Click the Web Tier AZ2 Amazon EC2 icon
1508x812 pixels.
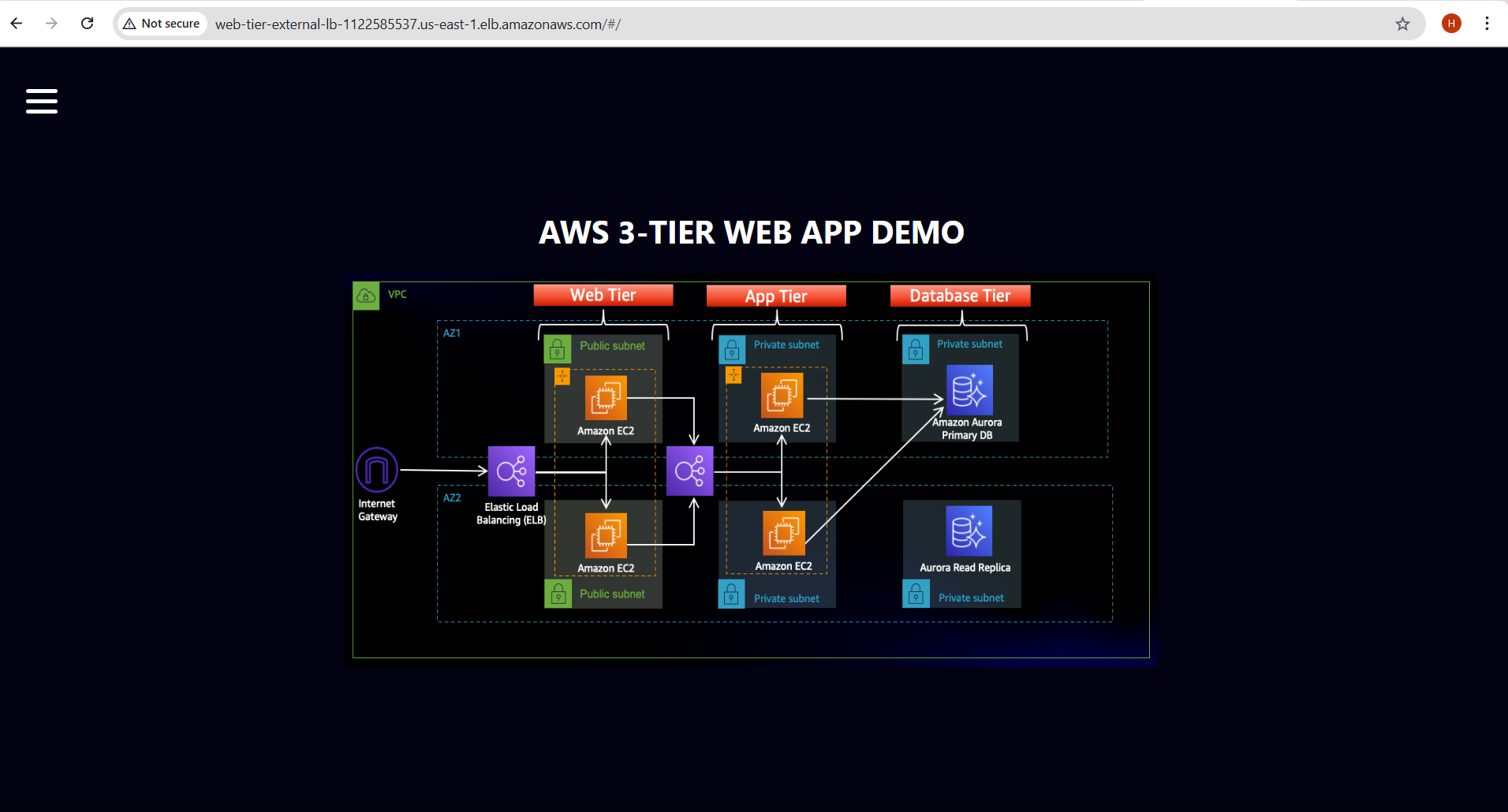606,535
